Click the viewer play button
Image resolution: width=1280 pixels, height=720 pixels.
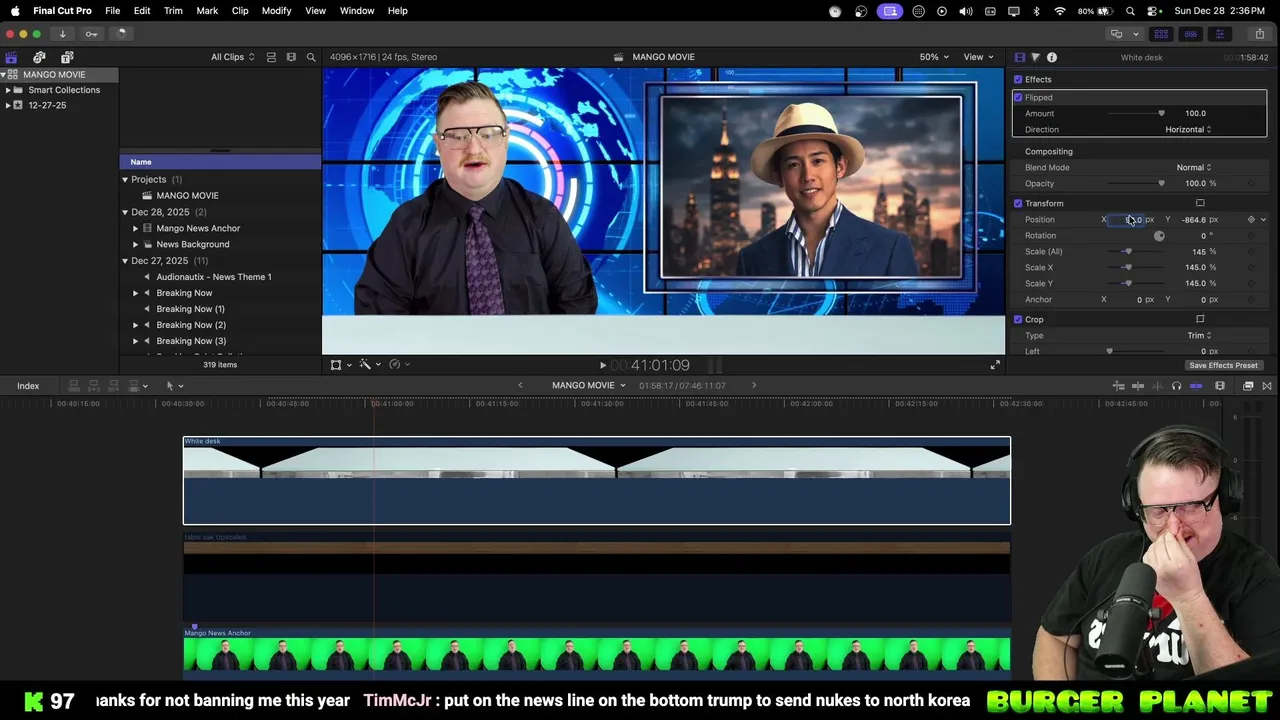coord(602,366)
